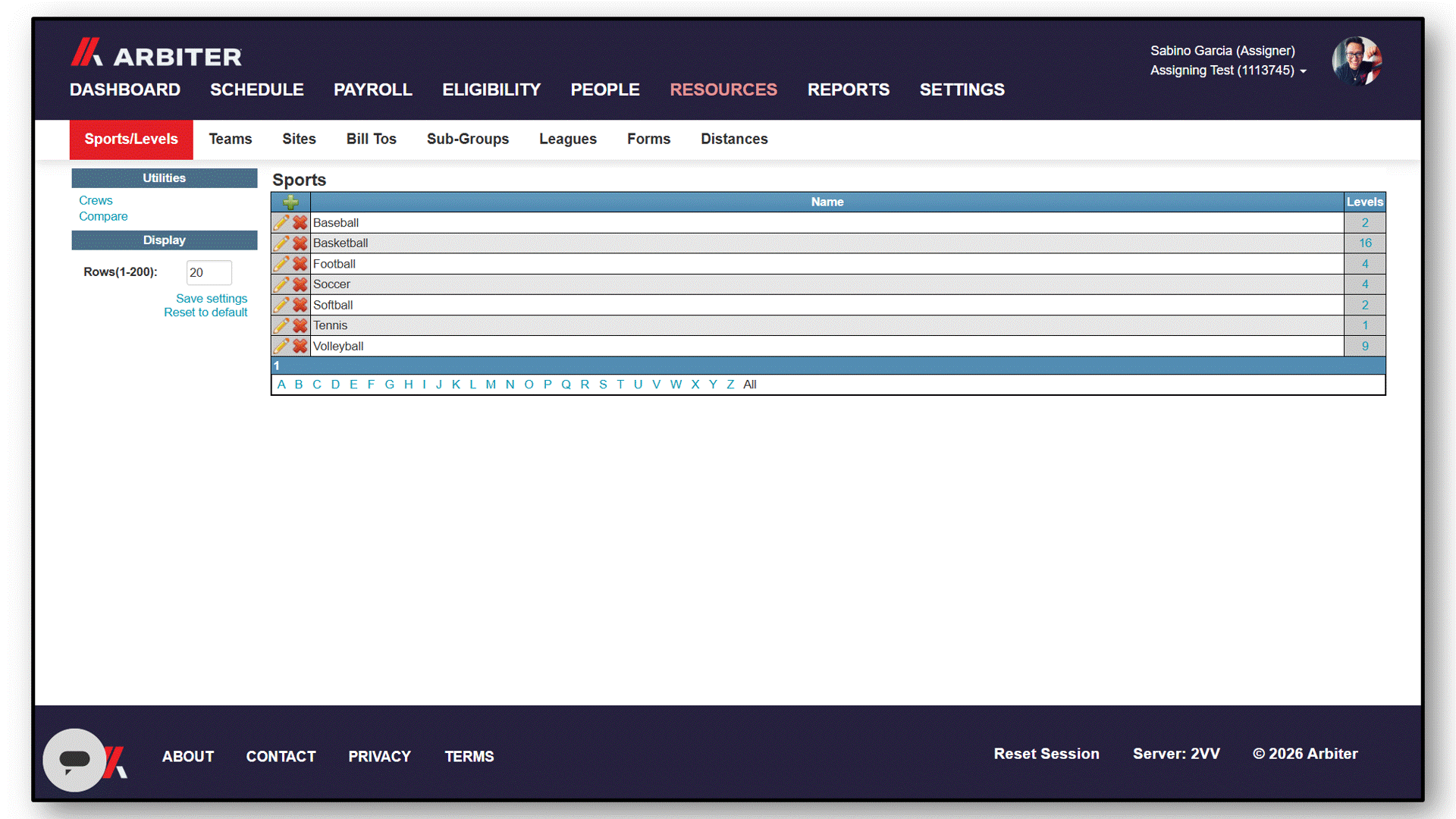The image size is (1456, 819).
Task: Open the Terms footer link
Action: [x=469, y=757]
